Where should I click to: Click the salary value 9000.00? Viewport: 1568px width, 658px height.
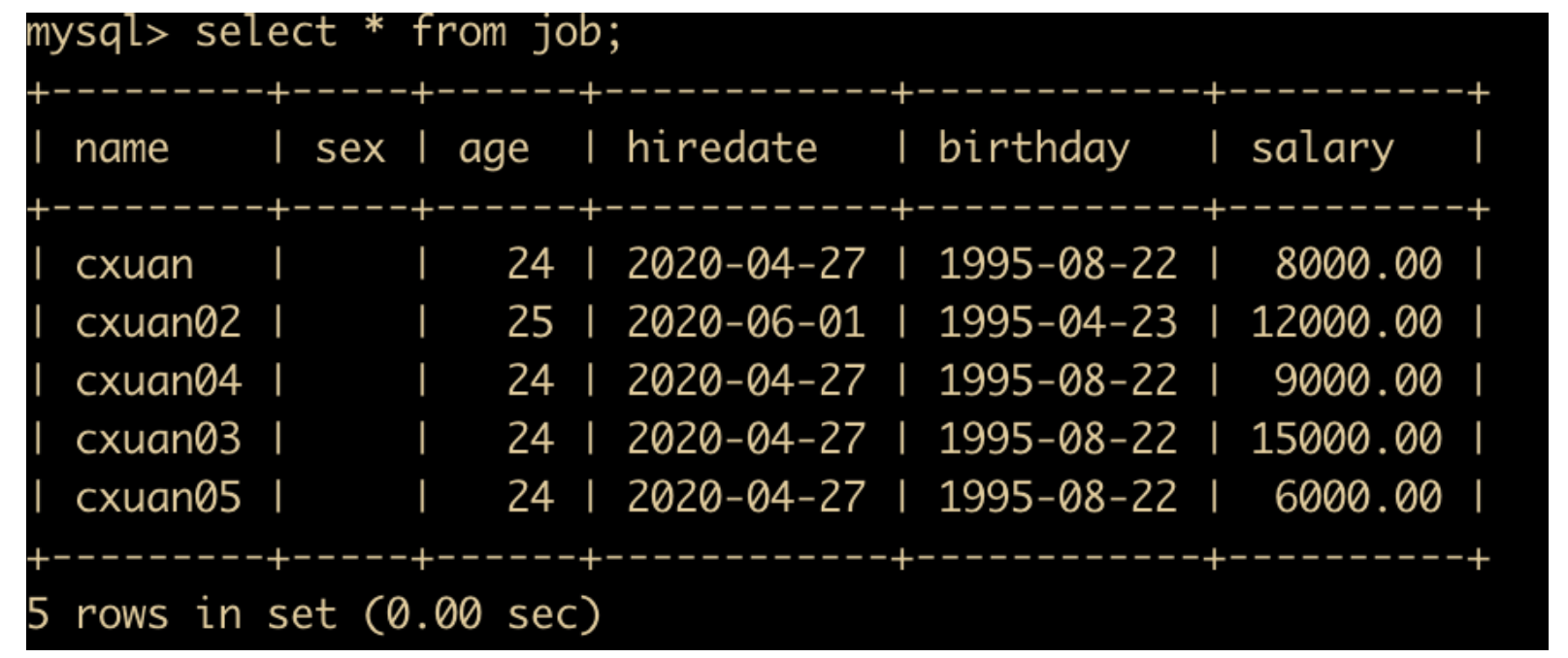point(1358,380)
